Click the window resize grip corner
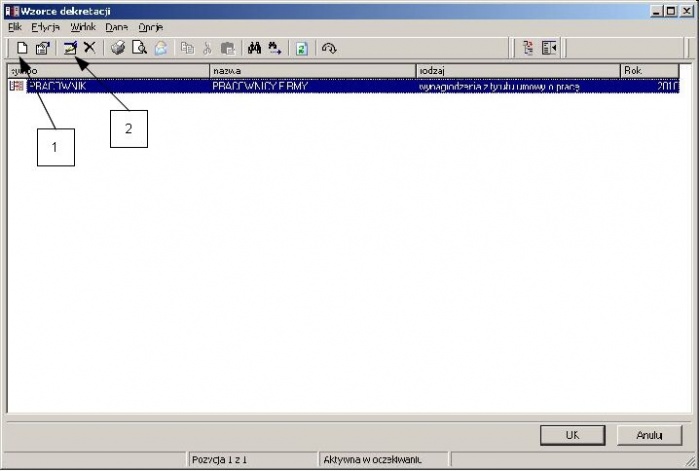700x471 pixels. pos(691,462)
